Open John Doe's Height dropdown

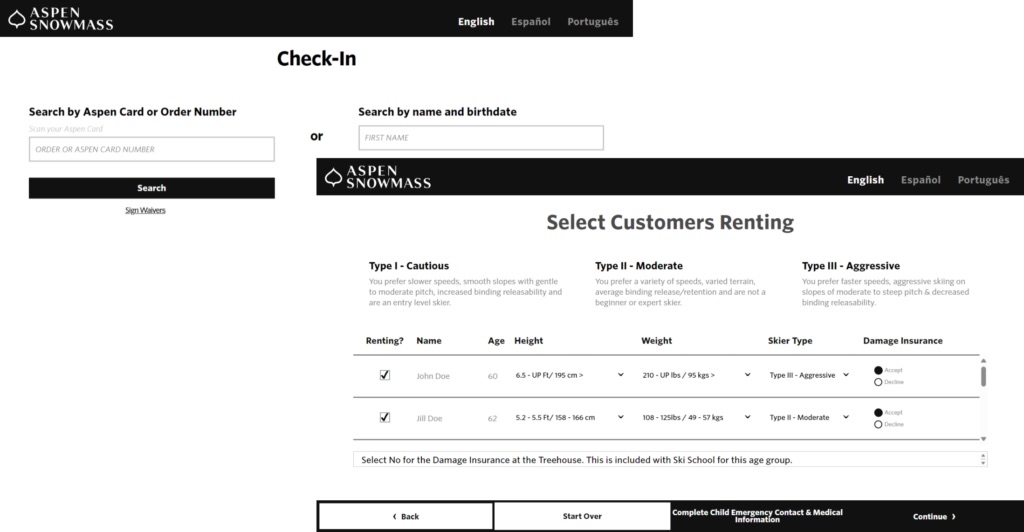pyautogui.click(x=569, y=375)
